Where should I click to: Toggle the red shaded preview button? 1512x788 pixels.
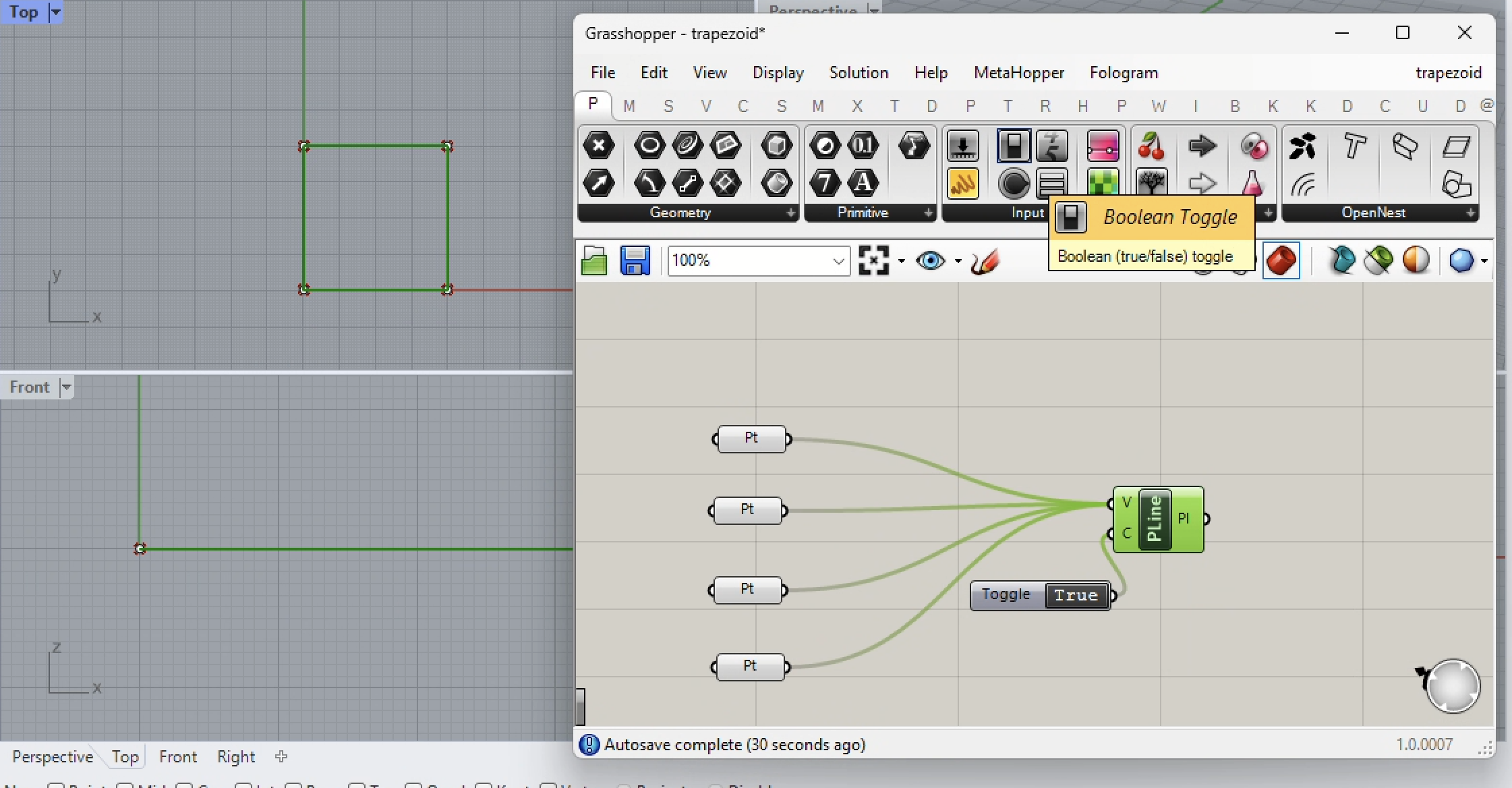(1281, 260)
